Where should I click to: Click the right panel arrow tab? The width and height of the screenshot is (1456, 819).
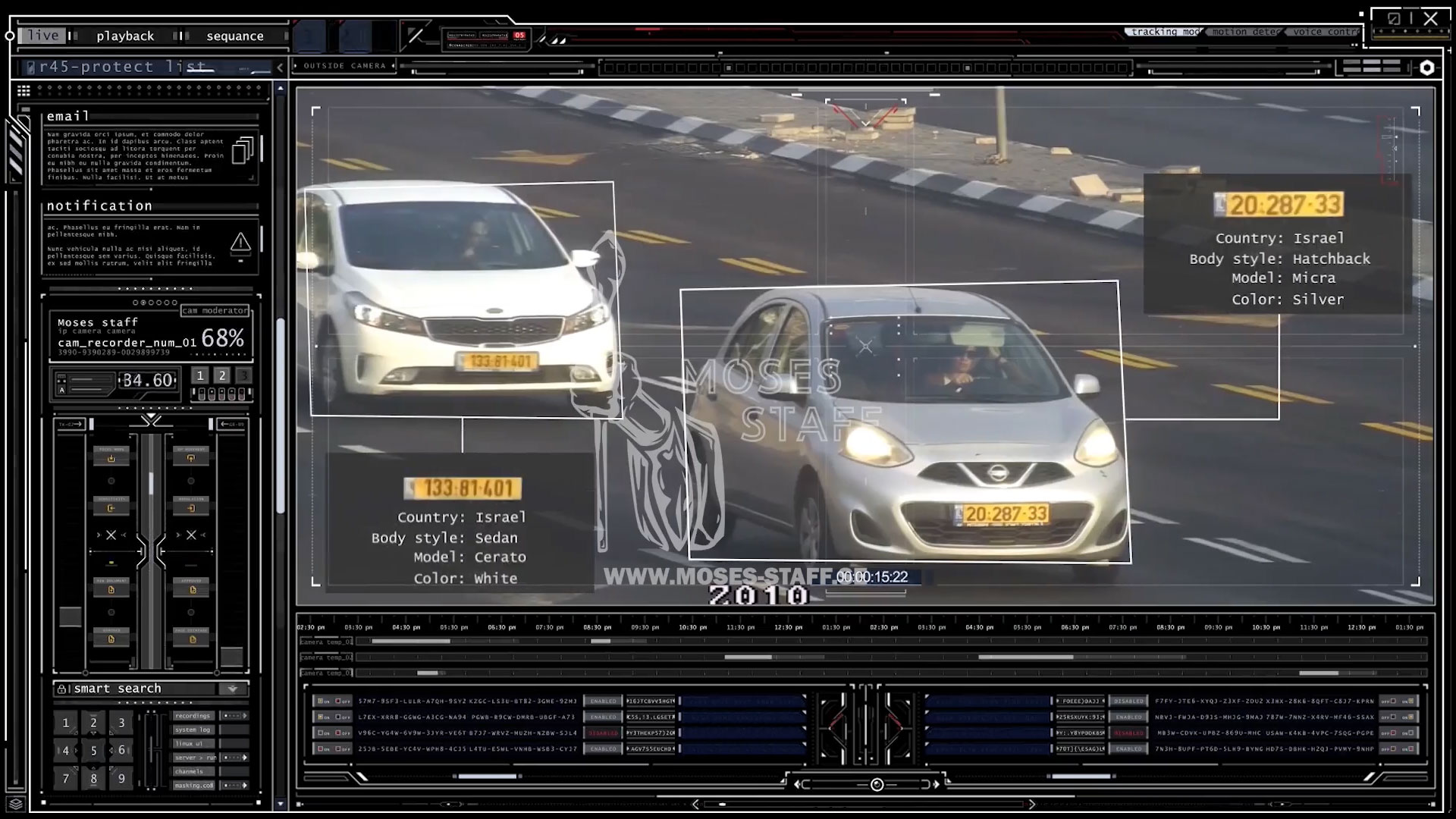[231, 424]
